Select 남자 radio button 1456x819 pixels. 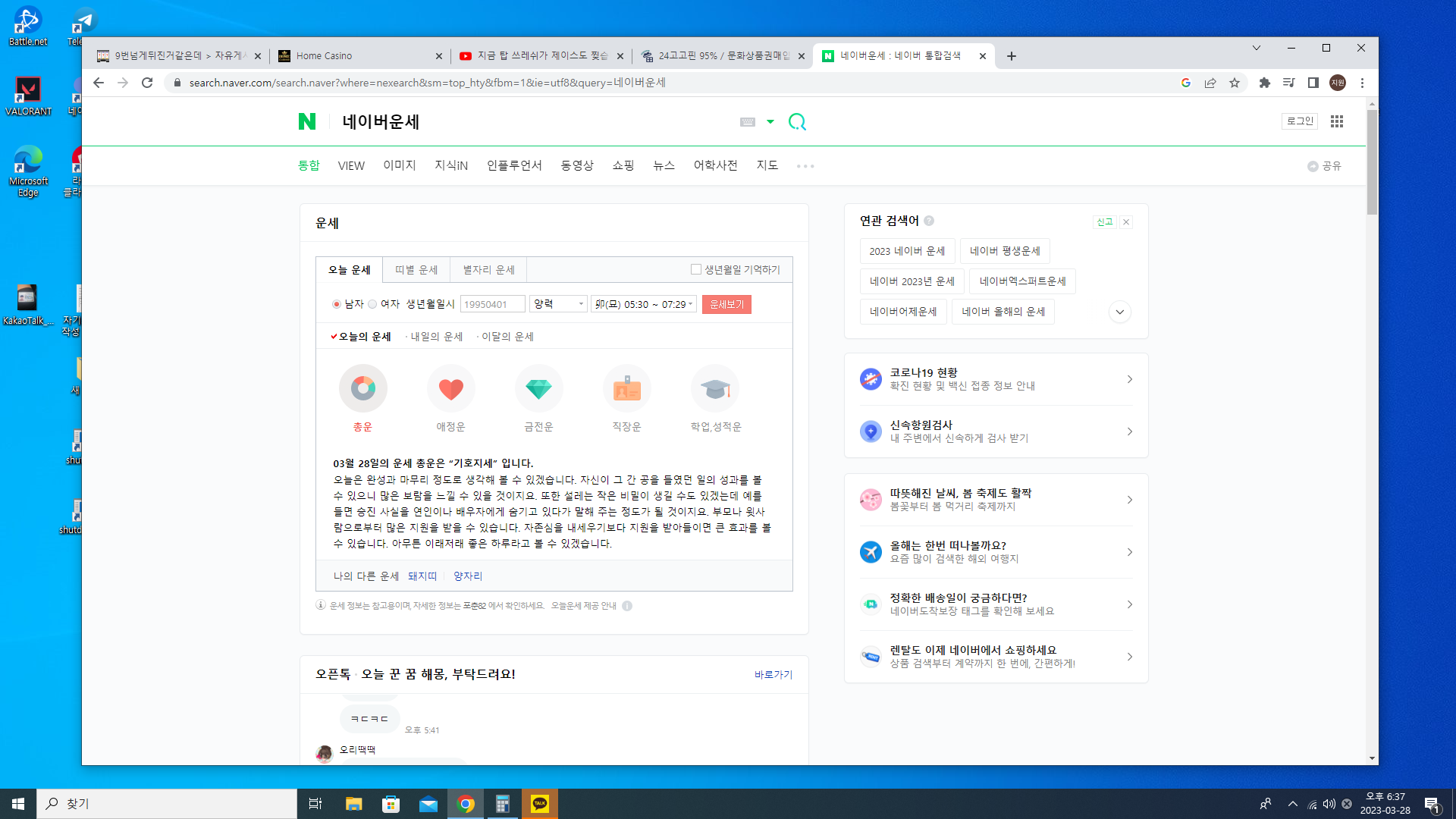[337, 304]
